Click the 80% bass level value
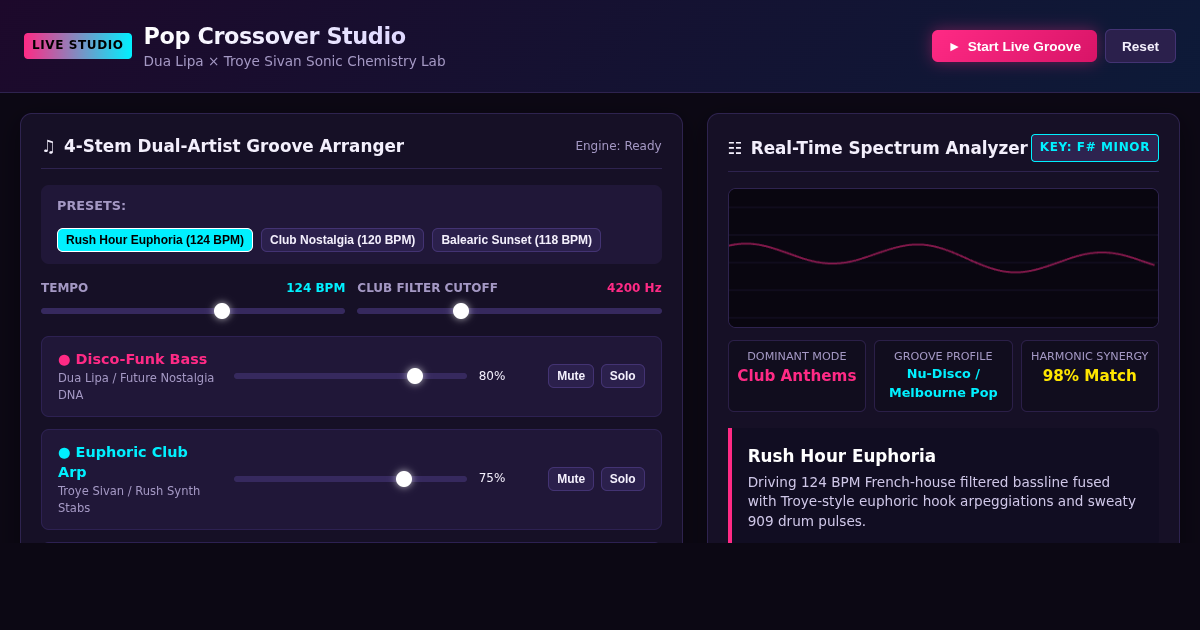This screenshot has width=1200, height=630. click(x=492, y=376)
